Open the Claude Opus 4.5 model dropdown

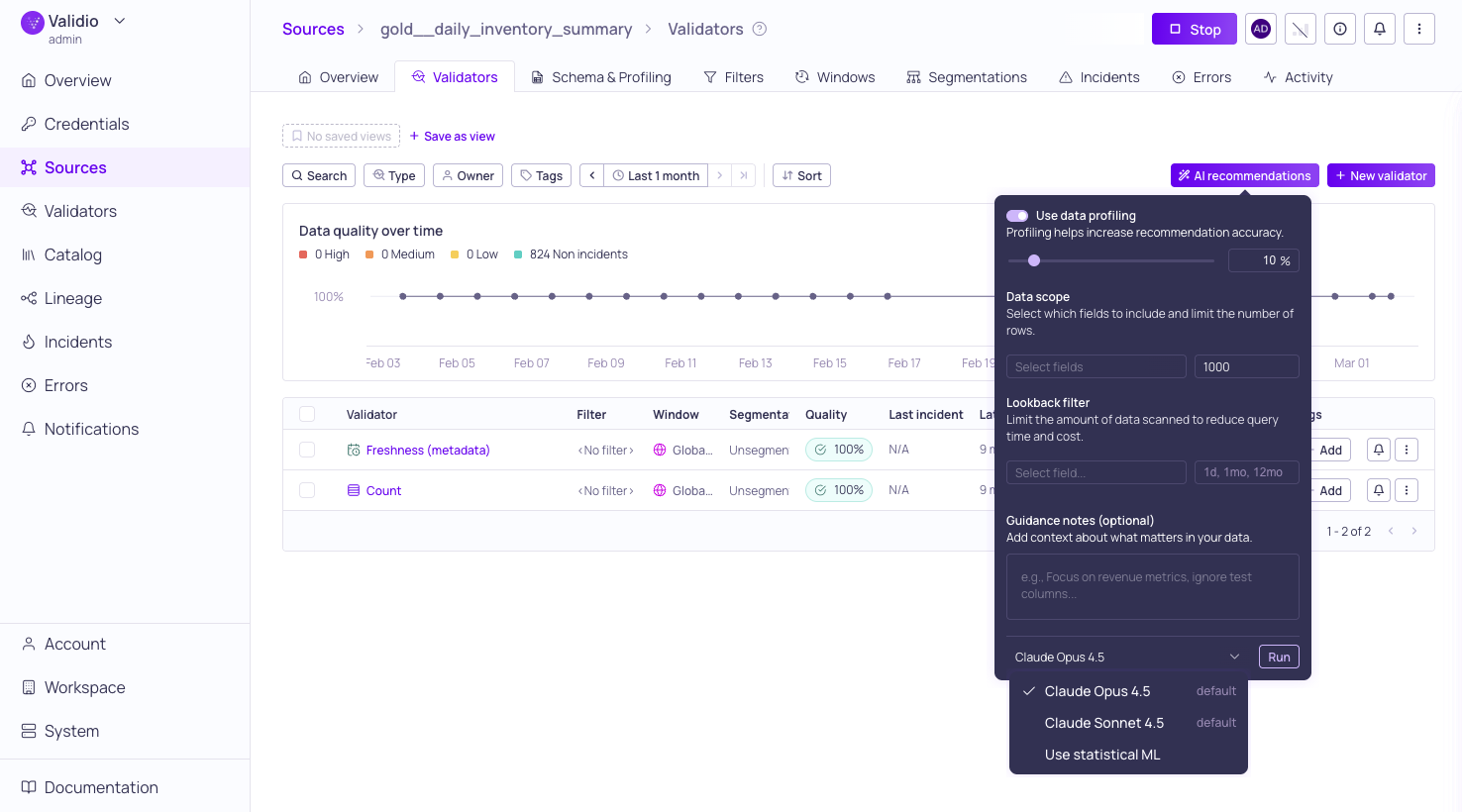click(x=1127, y=657)
